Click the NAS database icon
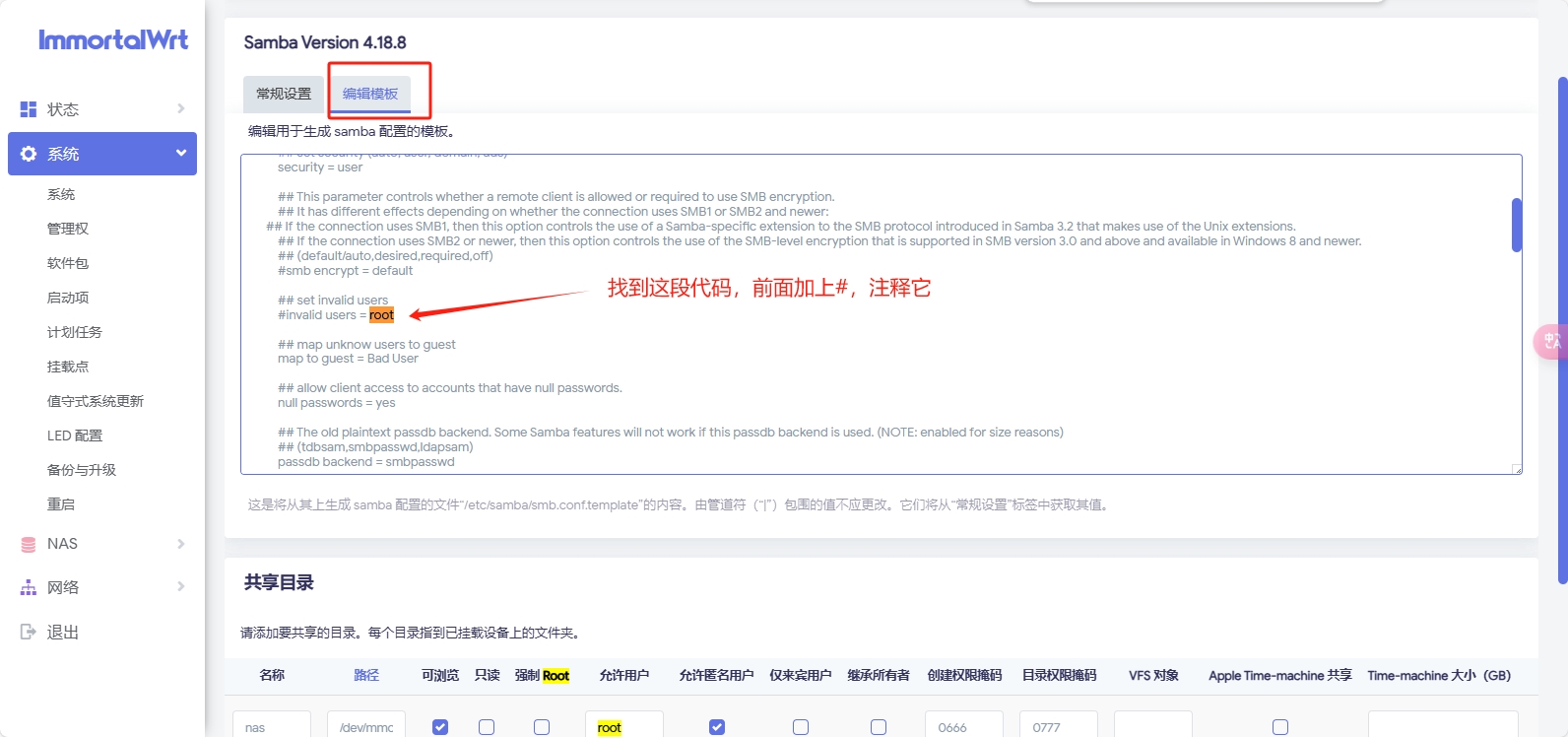Image resolution: width=1568 pixels, height=737 pixels. point(29,544)
